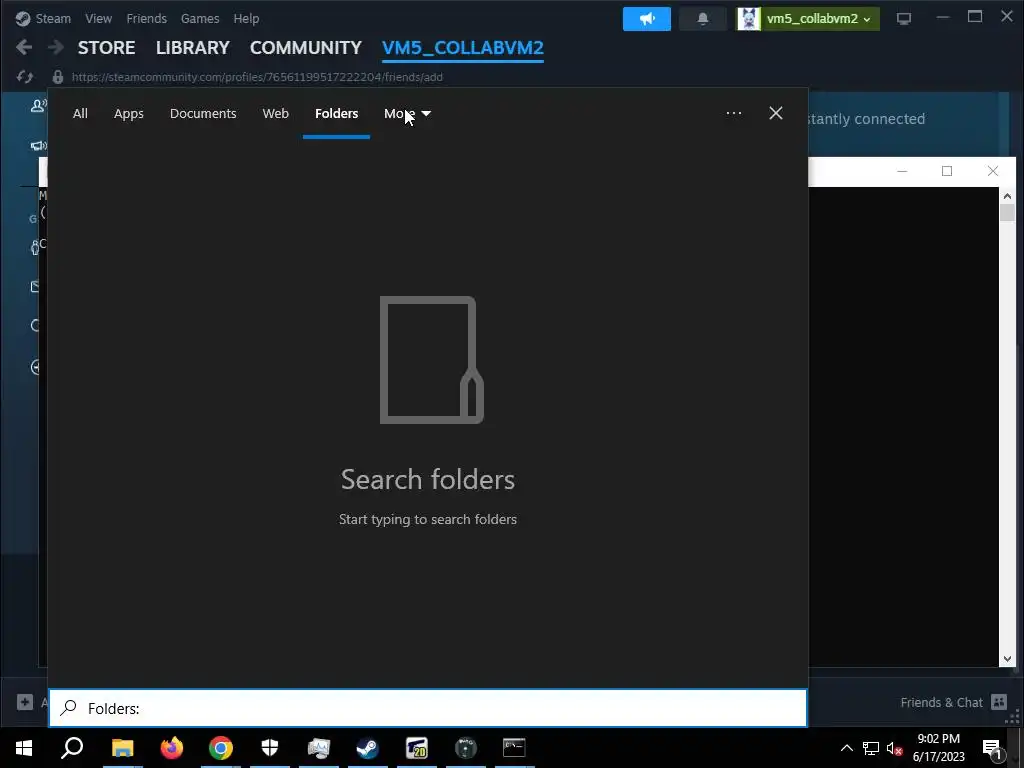1024x768 pixels.
Task: Open the search panel options ellipsis
Action: coord(734,113)
